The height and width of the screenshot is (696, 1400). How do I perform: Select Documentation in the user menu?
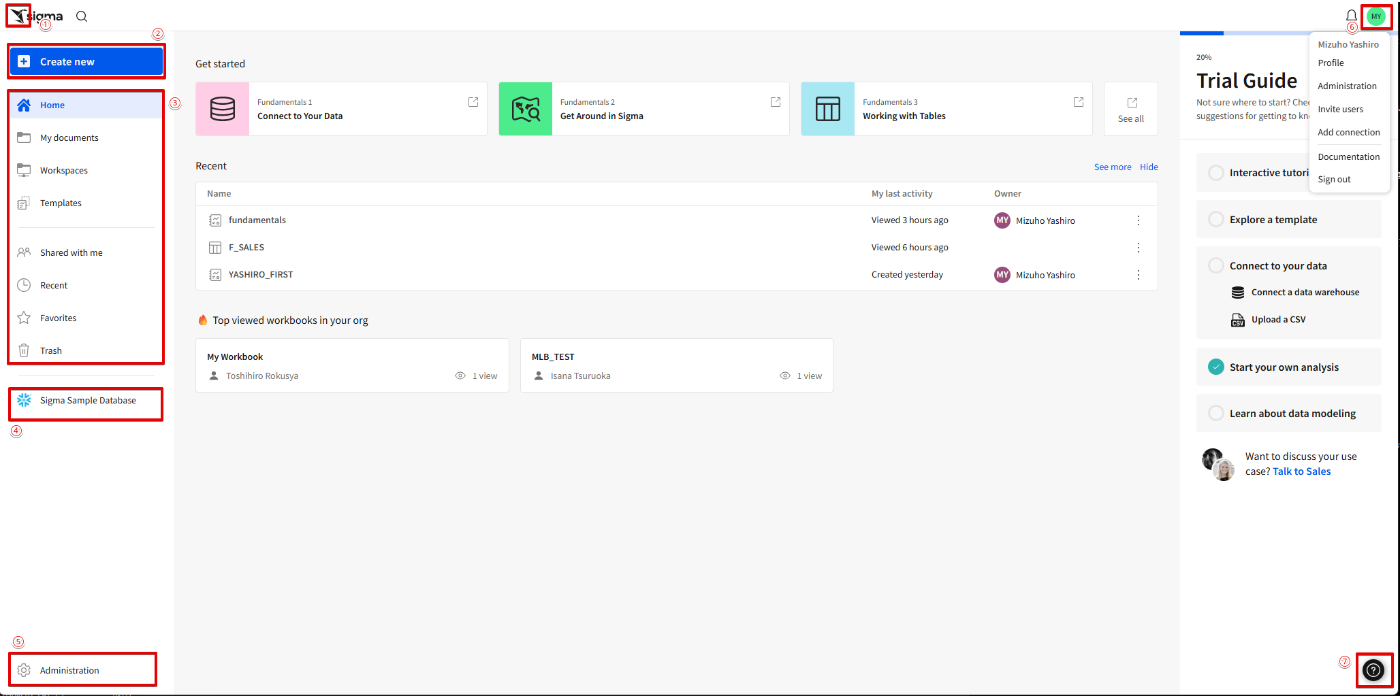point(1349,157)
